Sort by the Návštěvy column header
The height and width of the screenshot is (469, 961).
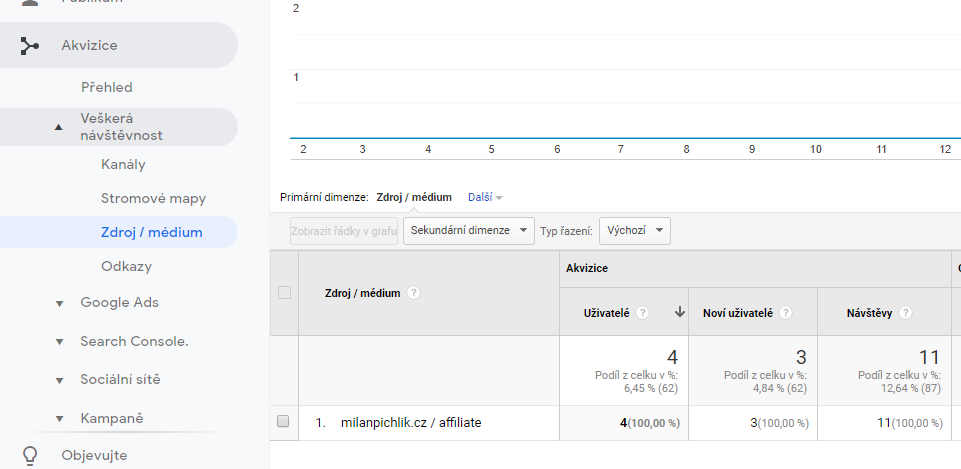coord(870,313)
